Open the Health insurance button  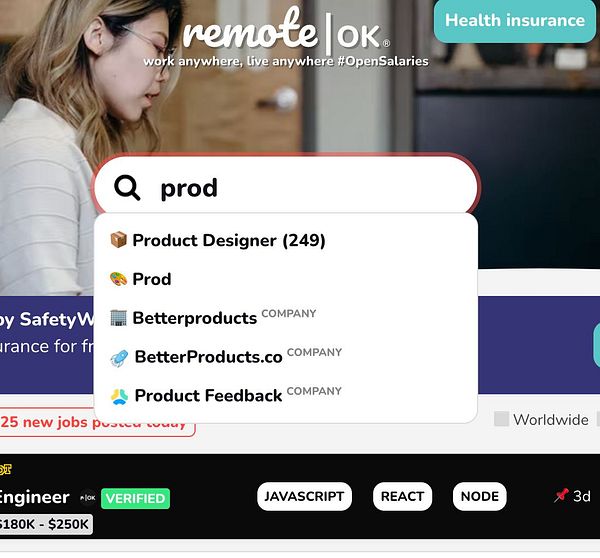tap(515, 20)
